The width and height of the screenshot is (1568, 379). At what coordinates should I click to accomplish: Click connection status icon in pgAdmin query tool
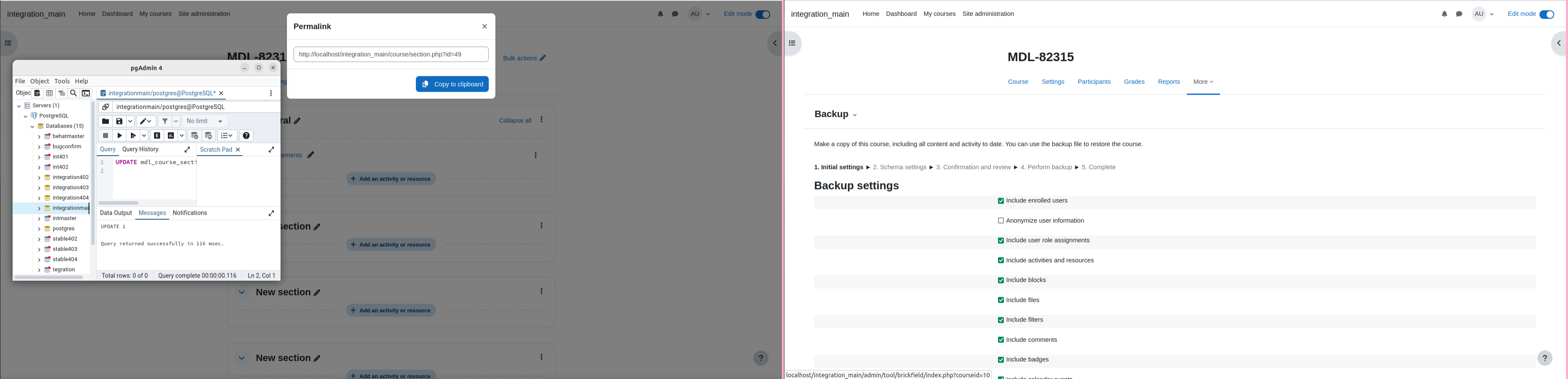coord(105,106)
